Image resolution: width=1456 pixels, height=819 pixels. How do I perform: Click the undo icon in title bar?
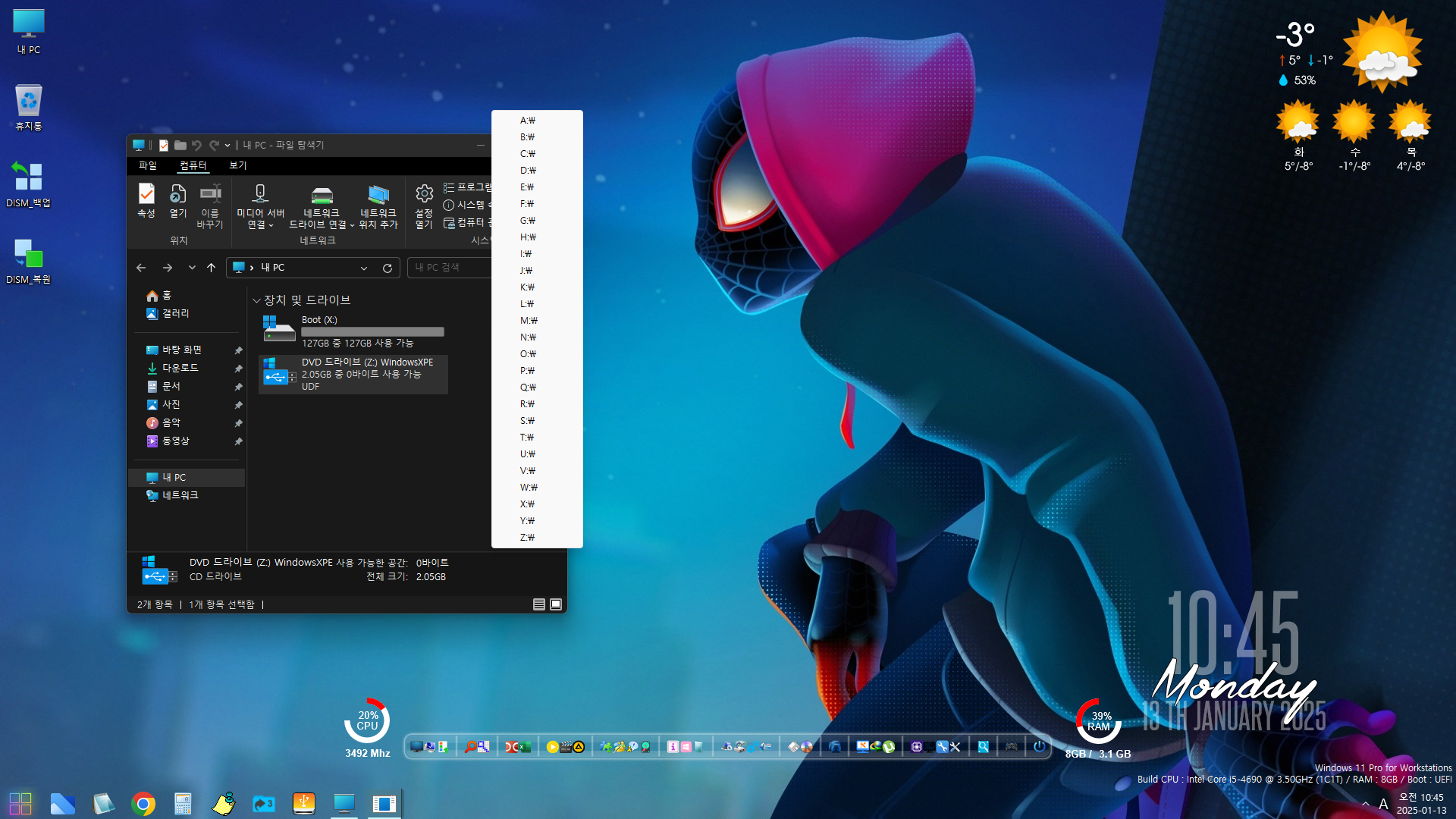(197, 145)
